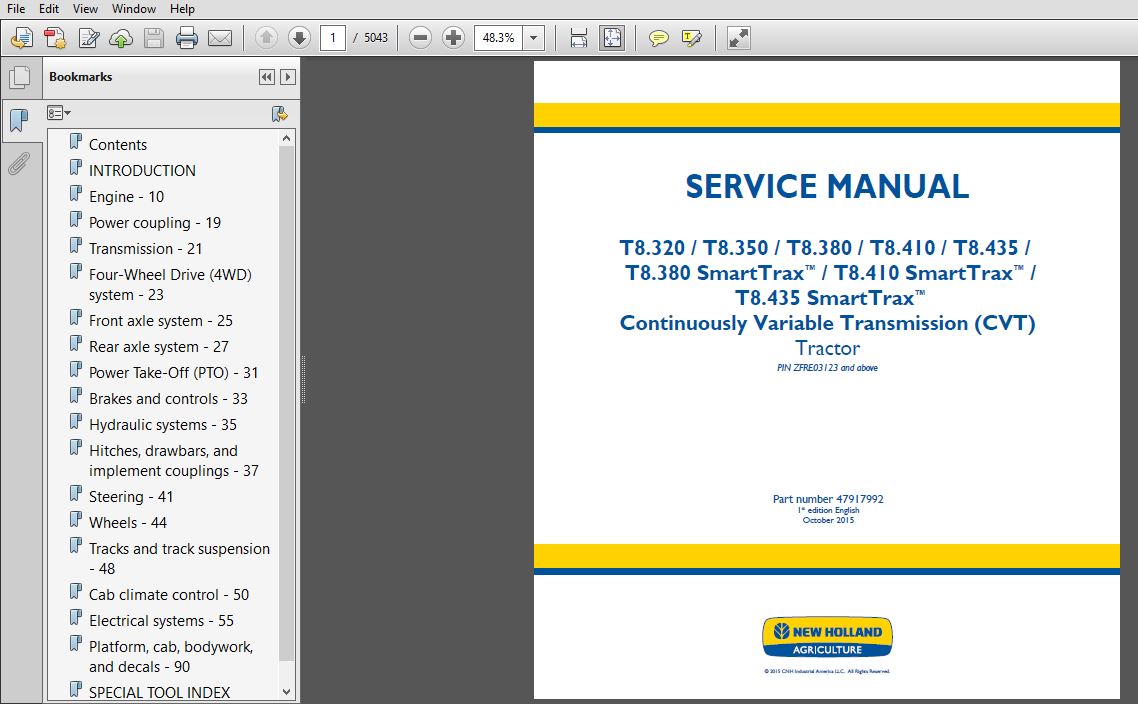The image size is (1138, 704).
Task: Go to previous page arrow
Action: (x=266, y=38)
